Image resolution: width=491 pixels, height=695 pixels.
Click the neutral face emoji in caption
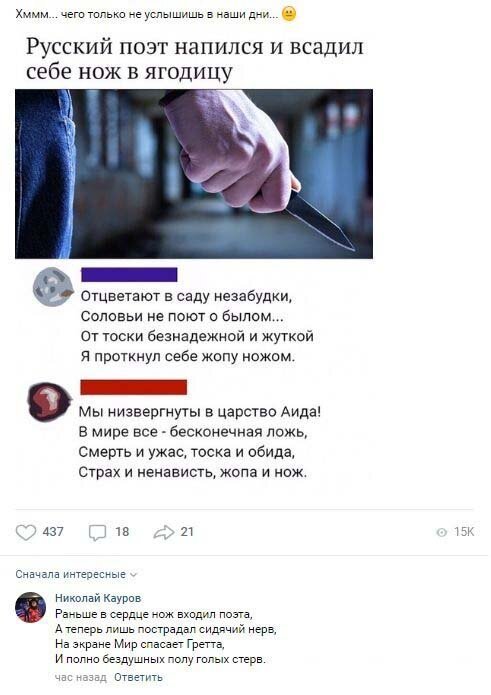(289, 14)
